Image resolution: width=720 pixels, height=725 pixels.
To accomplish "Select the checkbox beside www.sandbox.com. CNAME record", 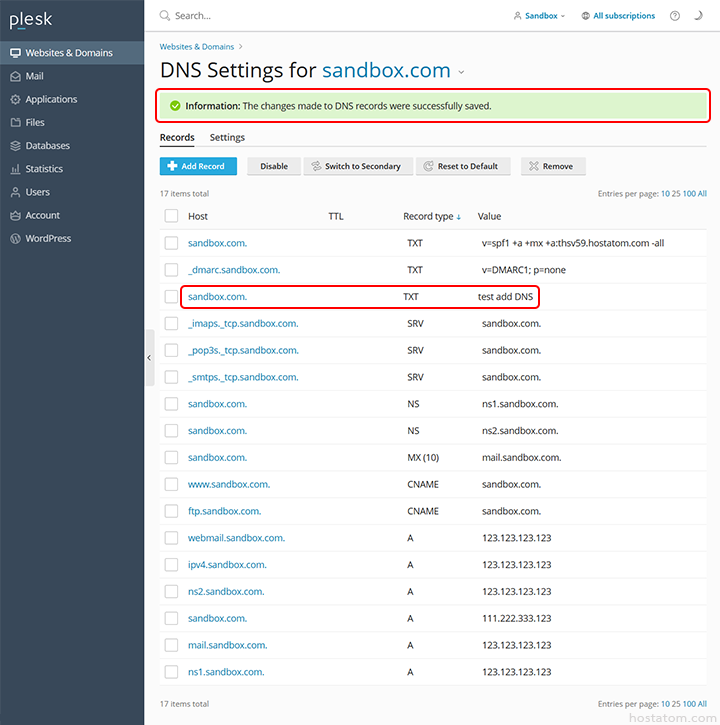I will tap(171, 484).
